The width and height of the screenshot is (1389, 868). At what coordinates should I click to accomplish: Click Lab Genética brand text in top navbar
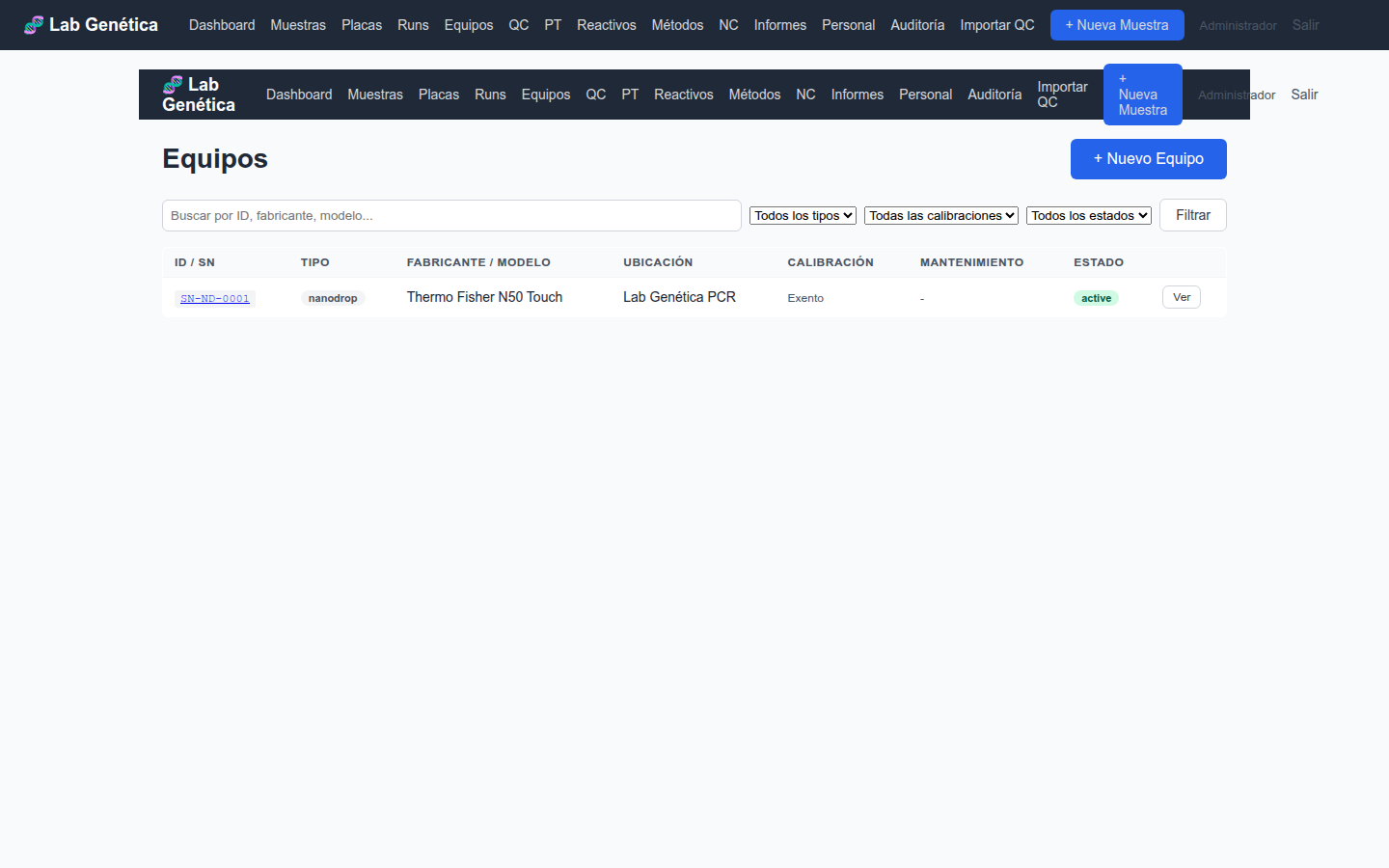point(103,25)
